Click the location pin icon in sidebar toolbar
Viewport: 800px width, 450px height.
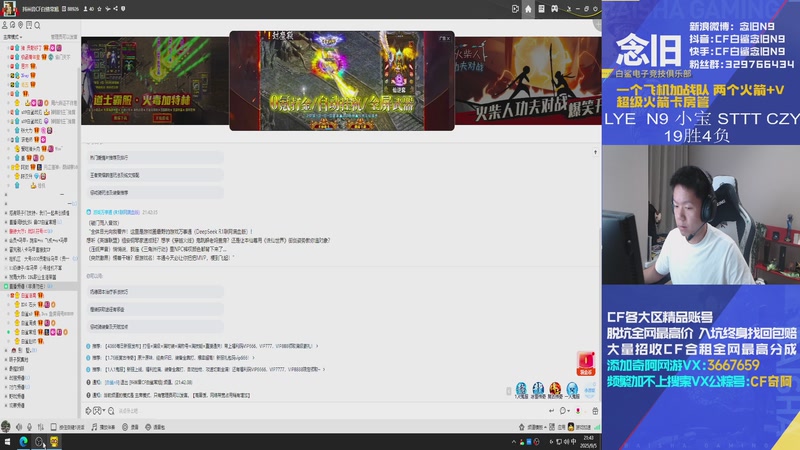click(x=21, y=25)
